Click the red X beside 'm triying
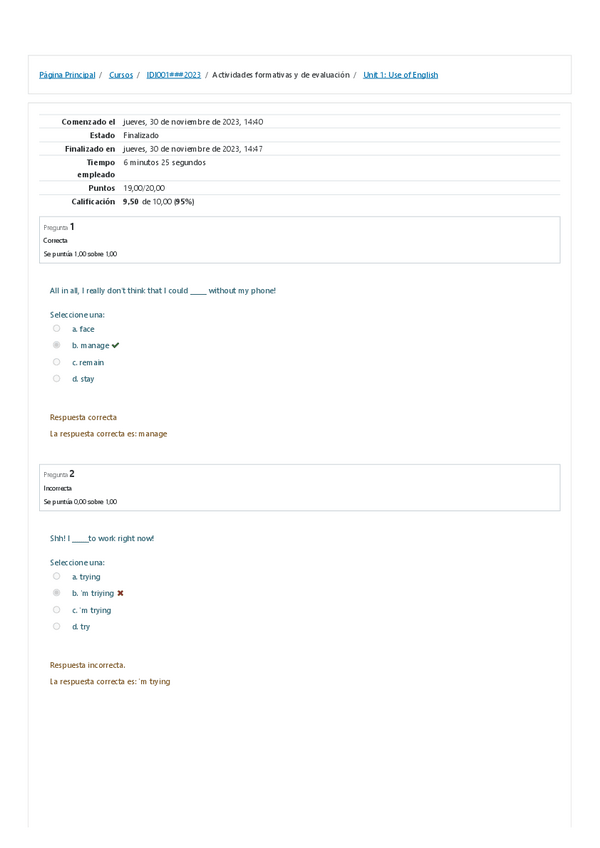The image size is (600, 848). [120, 593]
